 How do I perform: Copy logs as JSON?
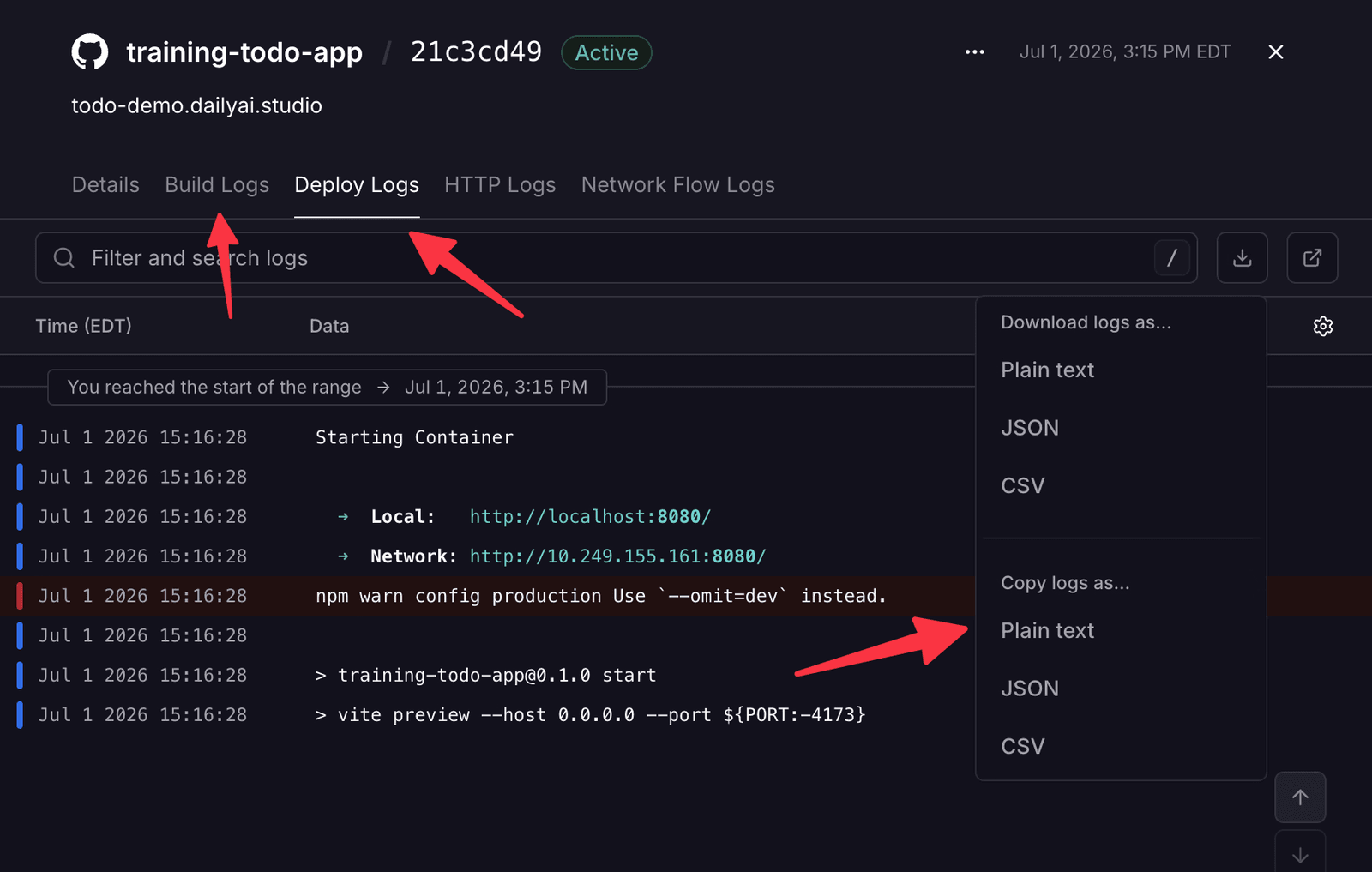(1030, 689)
